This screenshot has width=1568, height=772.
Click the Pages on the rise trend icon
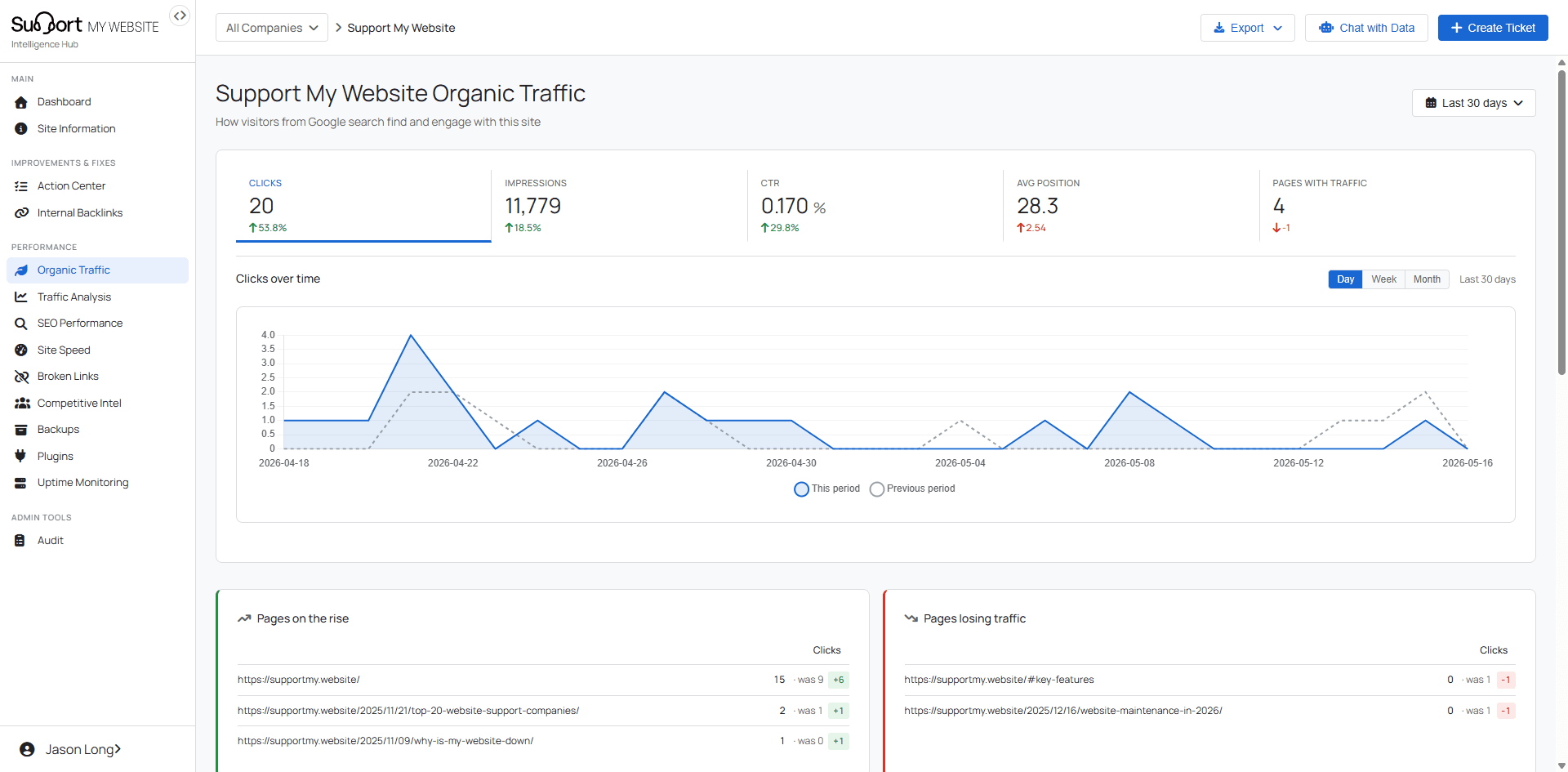[244, 618]
